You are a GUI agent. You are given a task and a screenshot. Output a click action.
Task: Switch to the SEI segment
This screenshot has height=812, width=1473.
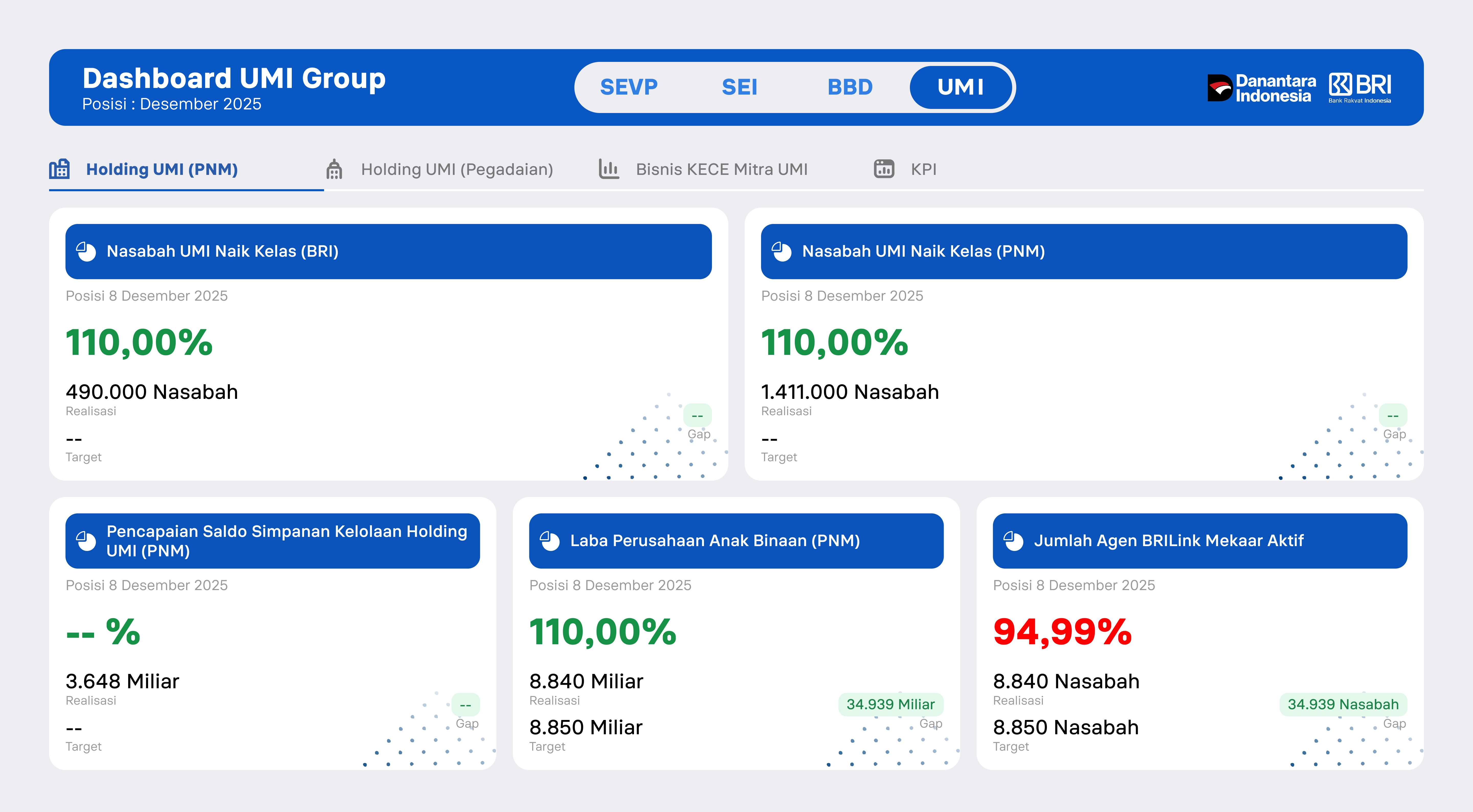point(739,87)
